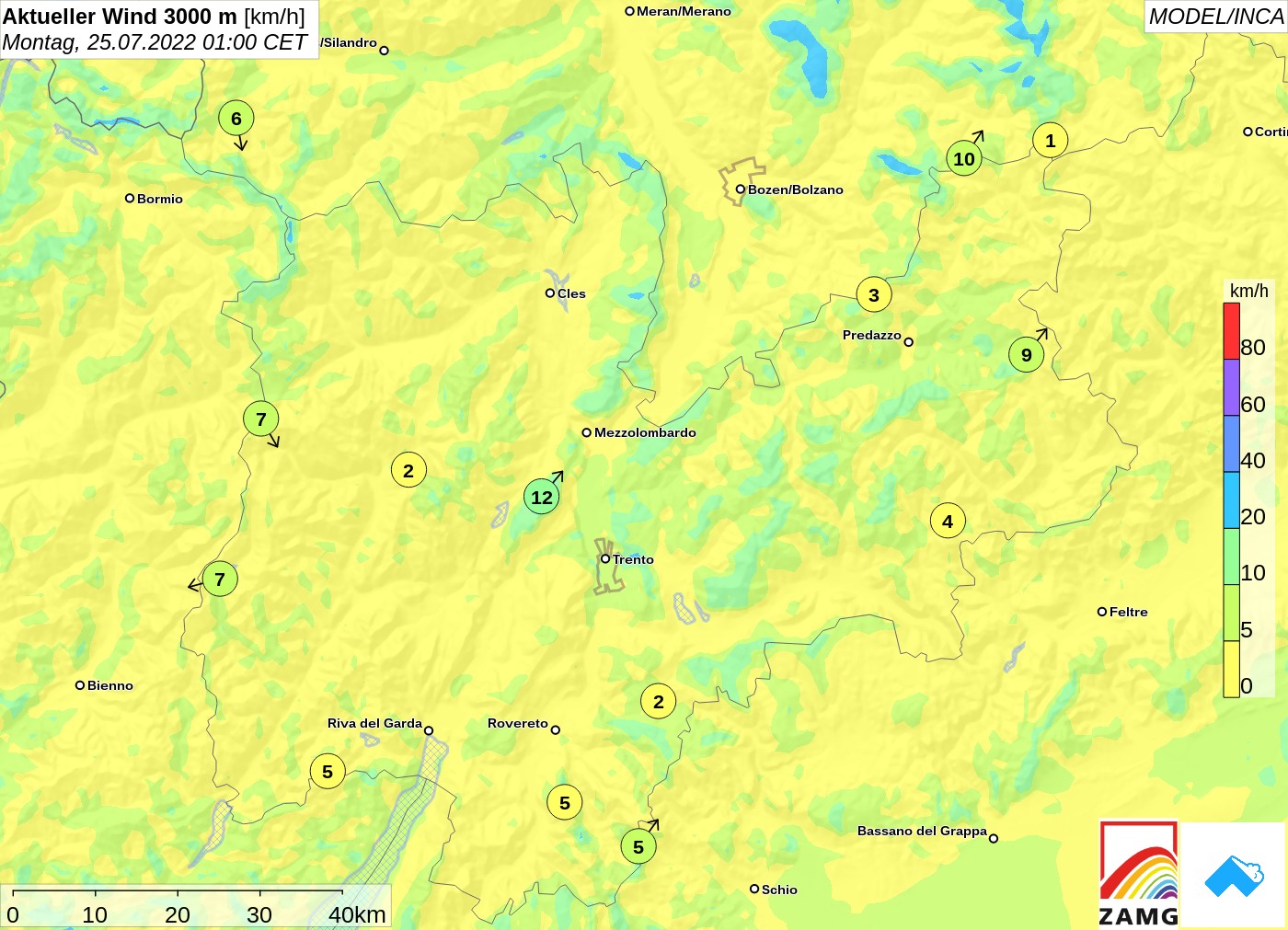Click the ZAMG logo
The width and height of the screenshot is (1288, 930).
coord(1139,874)
